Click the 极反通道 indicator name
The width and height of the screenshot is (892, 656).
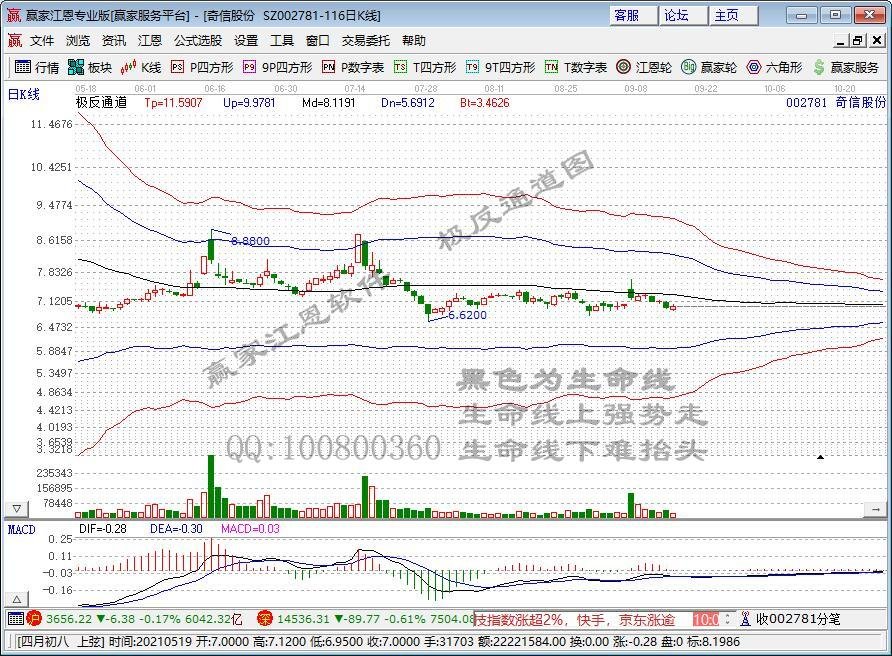pyautogui.click(x=101, y=102)
